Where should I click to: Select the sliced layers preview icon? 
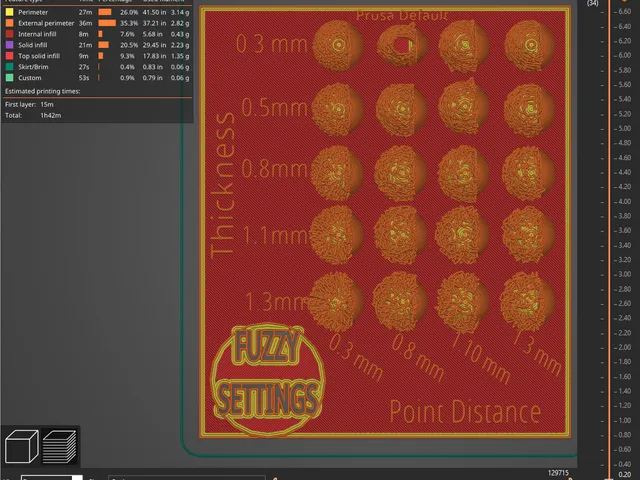point(60,447)
